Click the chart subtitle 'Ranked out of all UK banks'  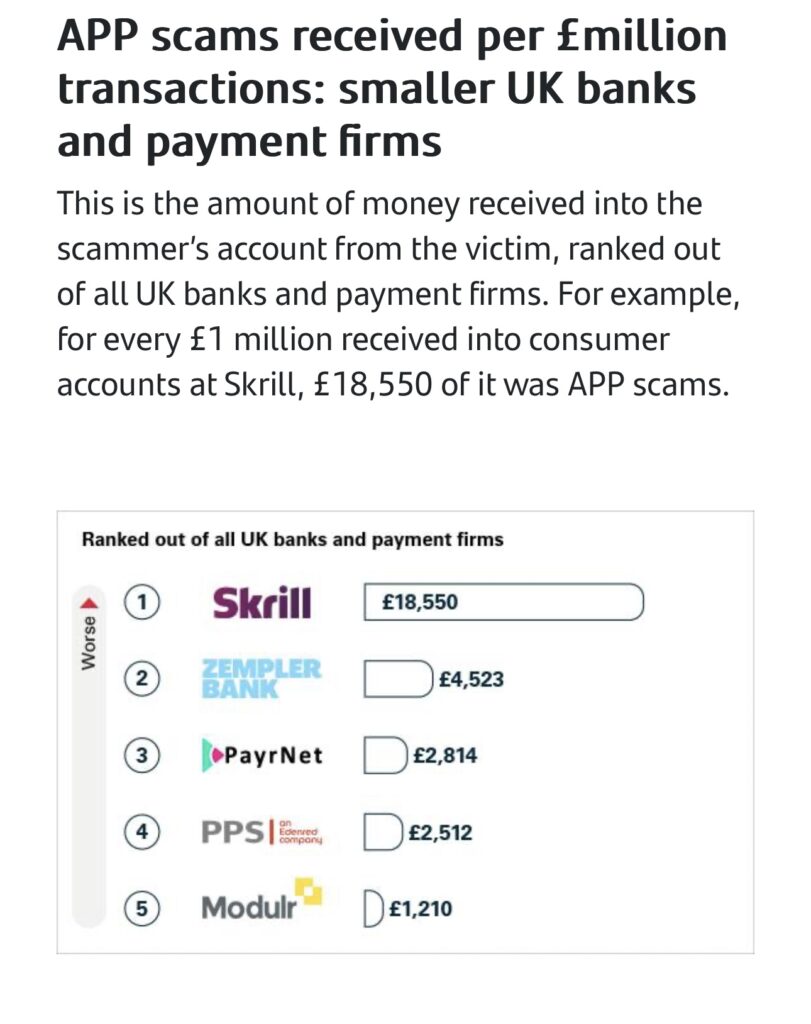(293, 539)
